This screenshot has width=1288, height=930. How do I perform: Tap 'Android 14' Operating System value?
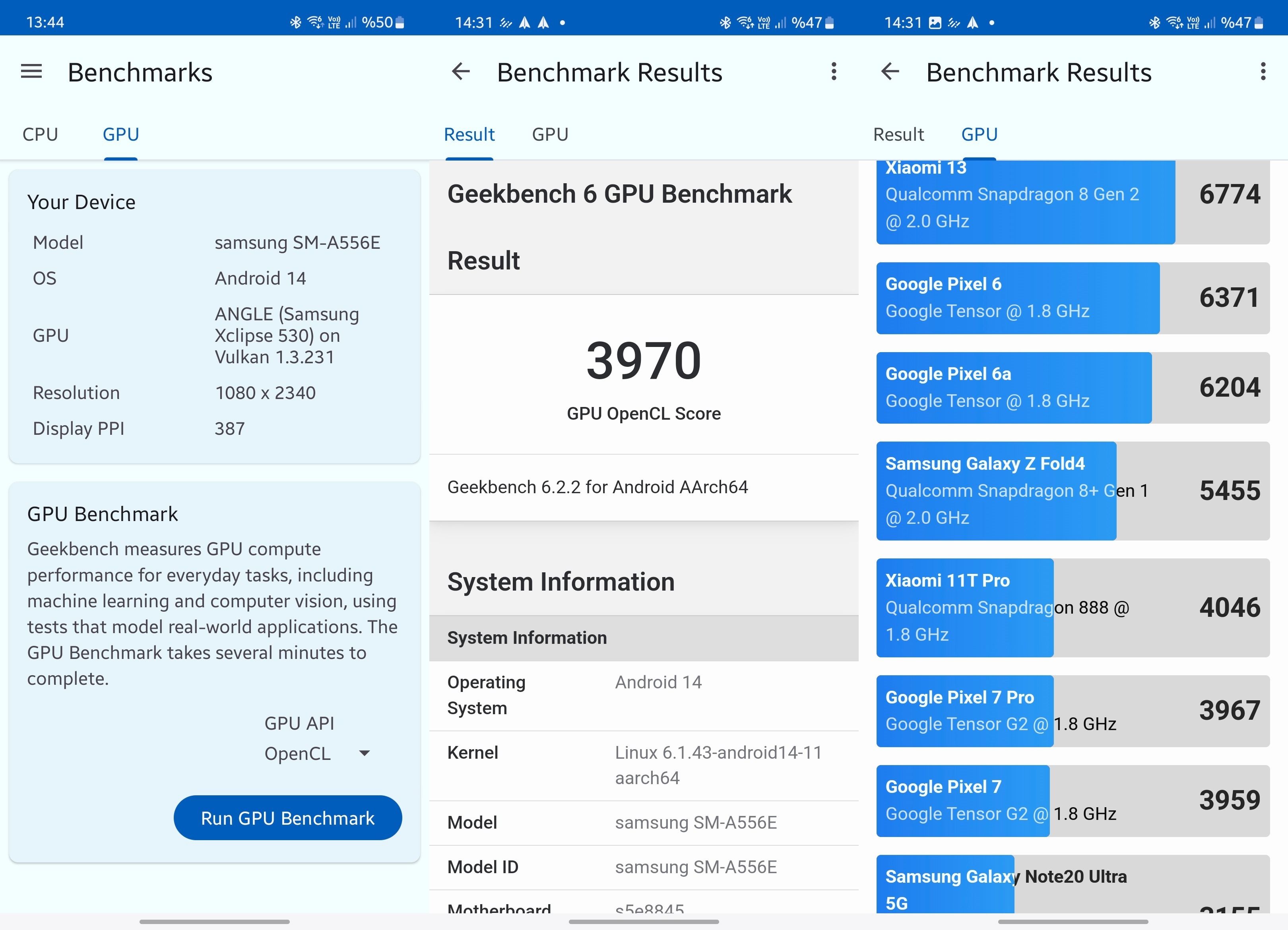click(658, 682)
